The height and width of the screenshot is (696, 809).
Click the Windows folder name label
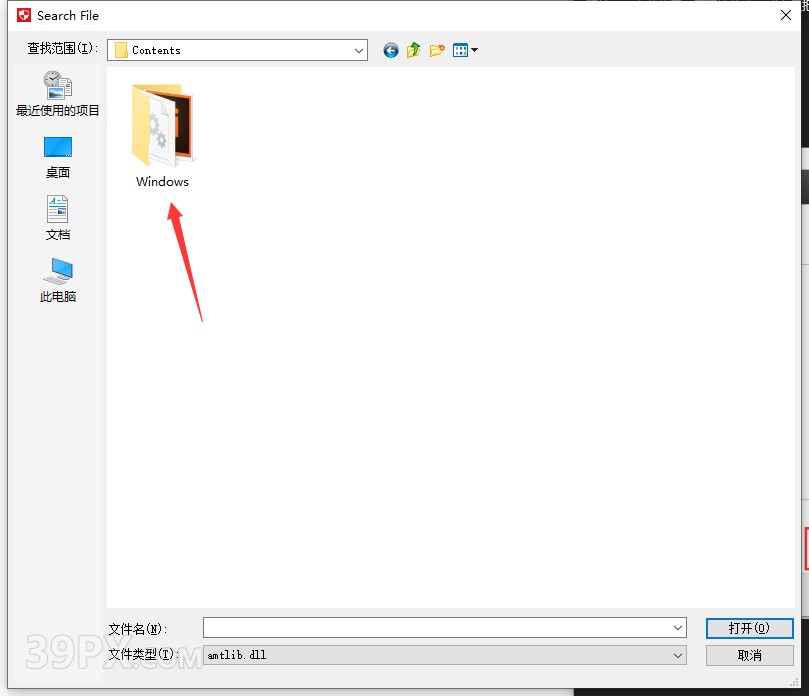(161, 182)
